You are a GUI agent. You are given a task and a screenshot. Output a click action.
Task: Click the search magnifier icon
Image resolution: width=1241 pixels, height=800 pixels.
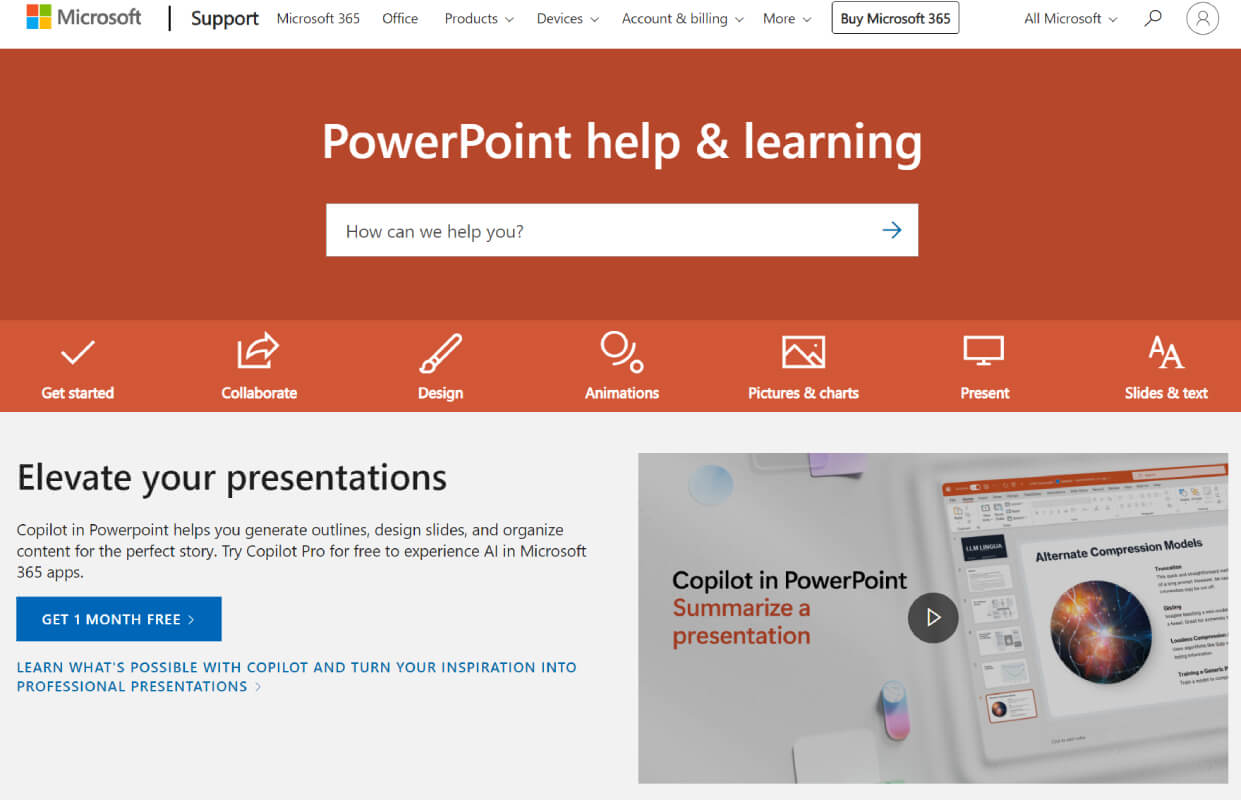1153,18
